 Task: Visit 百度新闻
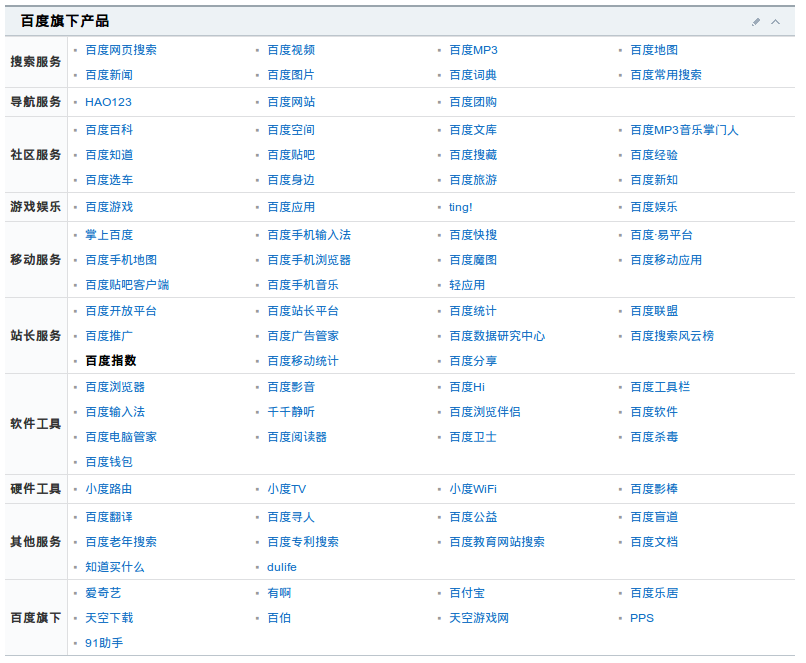pos(109,75)
